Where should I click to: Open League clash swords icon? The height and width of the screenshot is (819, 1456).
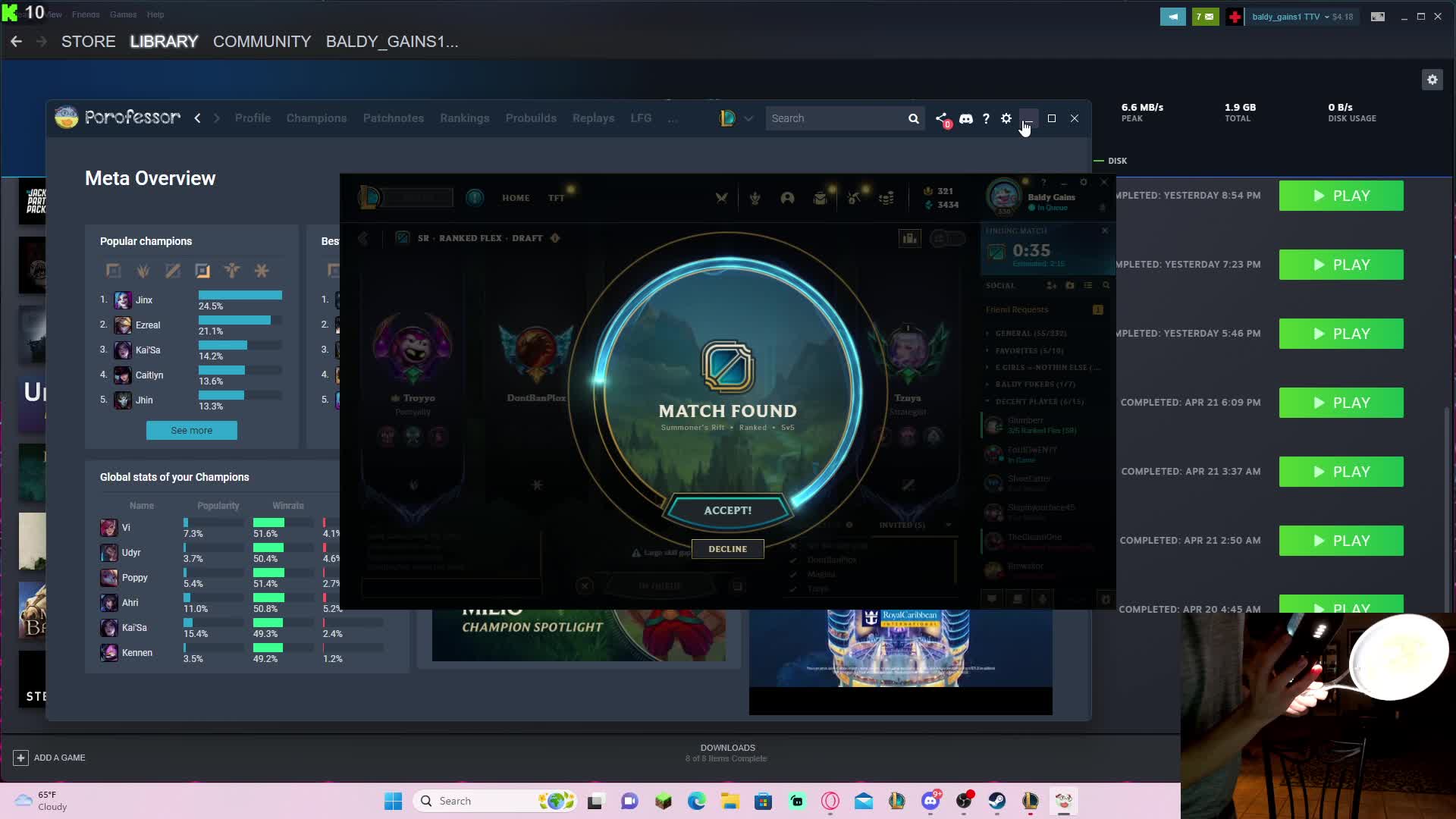click(721, 198)
